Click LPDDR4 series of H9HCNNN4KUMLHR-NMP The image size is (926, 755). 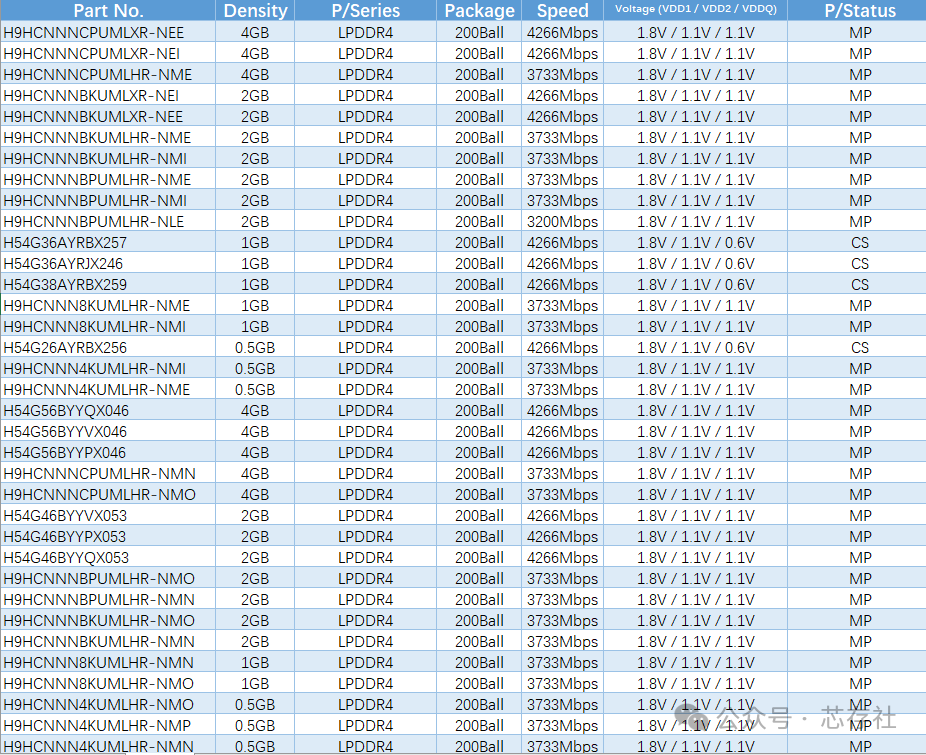(x=366, y=725)
